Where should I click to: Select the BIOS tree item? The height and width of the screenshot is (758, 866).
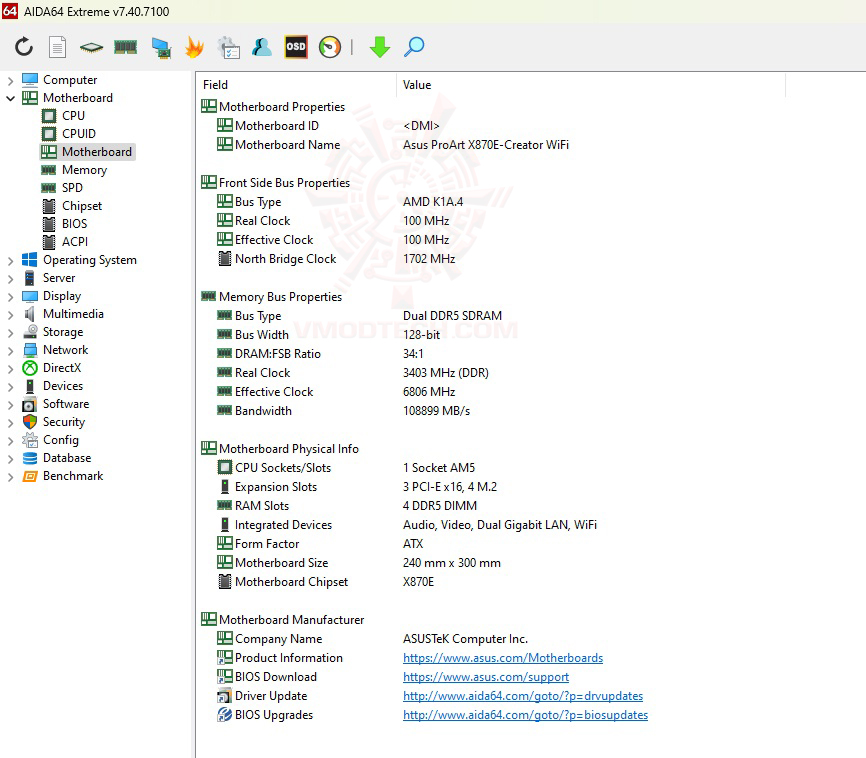(x=75, y=224)
